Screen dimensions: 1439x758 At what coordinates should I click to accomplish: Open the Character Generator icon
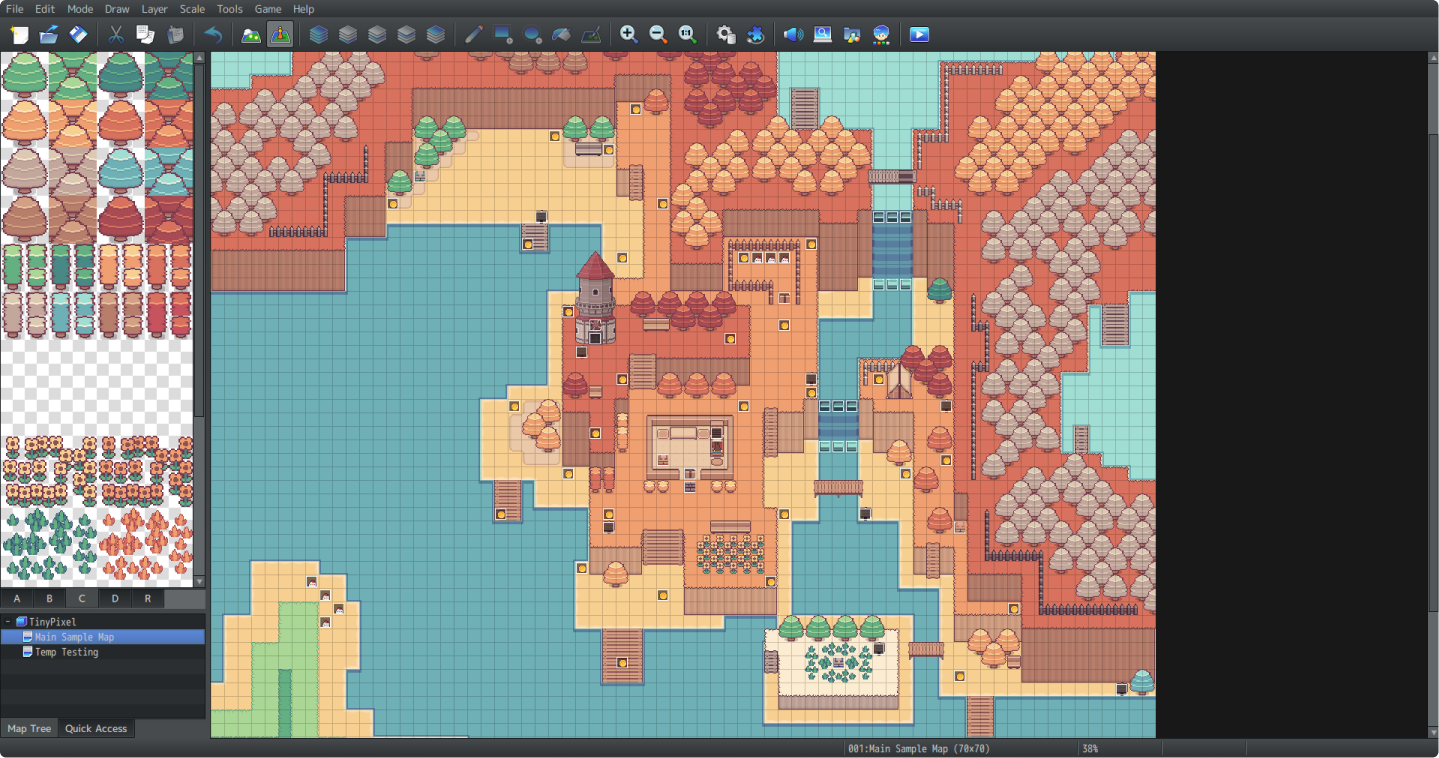pyautogui.click(x=881, y=35)
